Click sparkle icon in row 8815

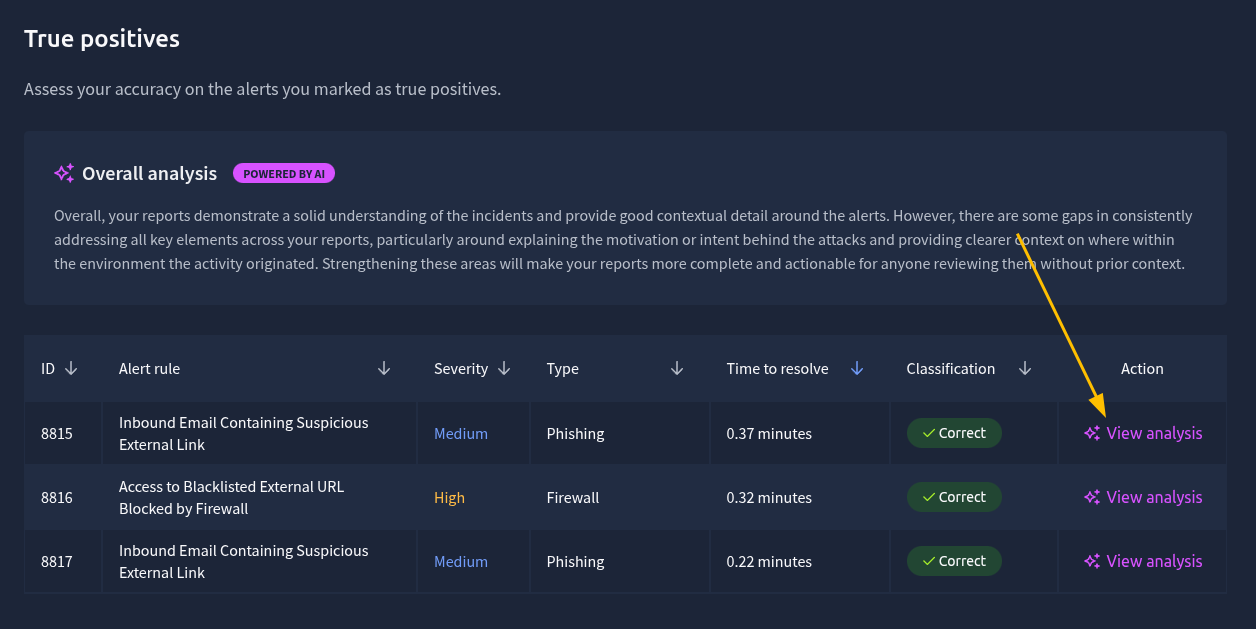[x=1092, y=433]
